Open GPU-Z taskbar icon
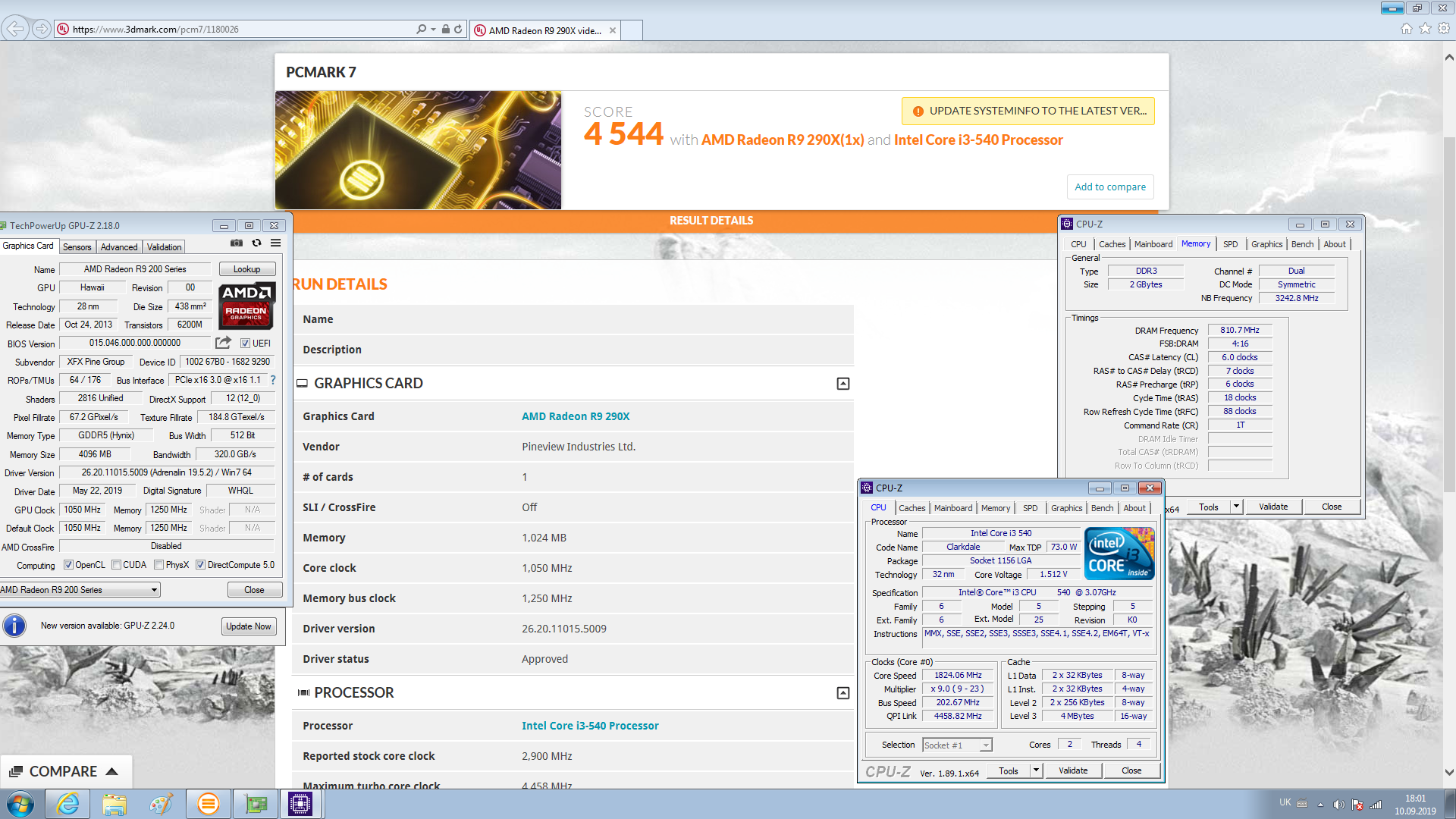This screenshot has width=1456, height=819. [255, 804]
